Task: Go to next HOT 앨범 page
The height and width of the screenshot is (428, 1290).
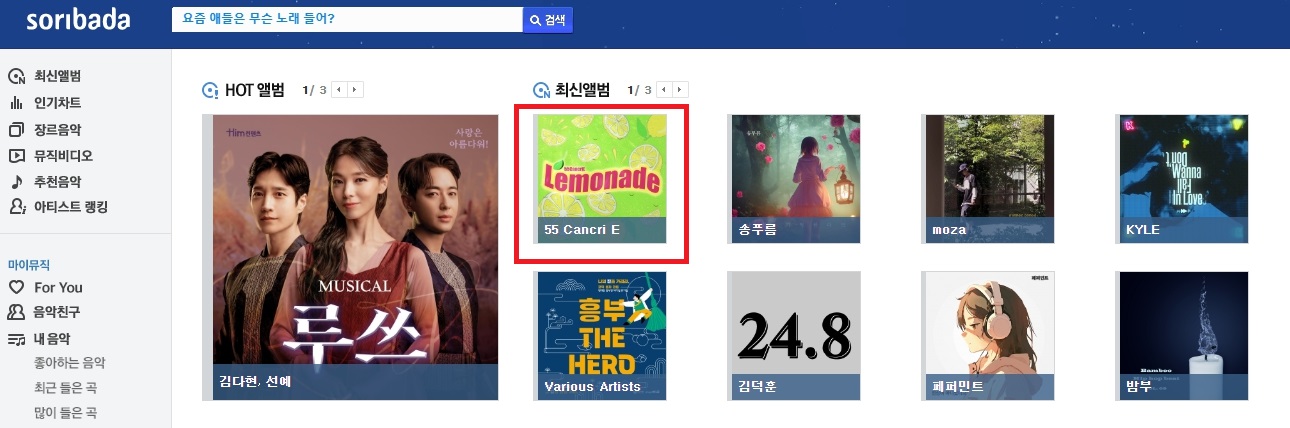Action: 356,90
